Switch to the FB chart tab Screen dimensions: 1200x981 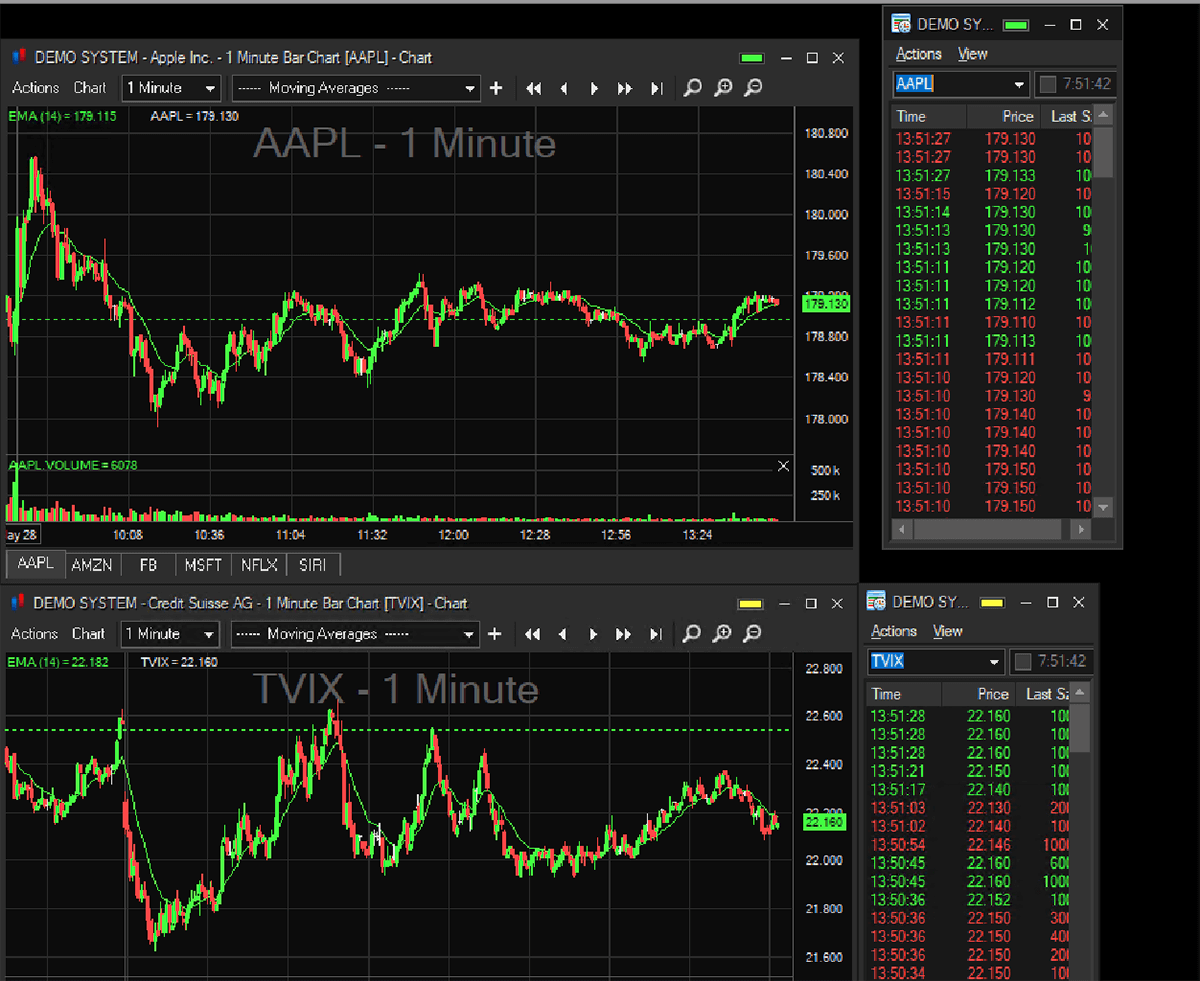148,565
